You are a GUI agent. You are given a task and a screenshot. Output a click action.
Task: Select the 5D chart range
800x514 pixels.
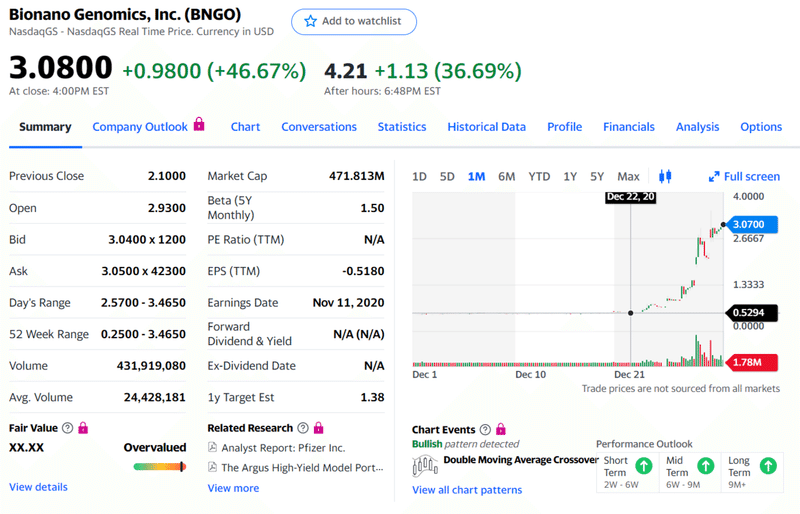tap(447, 177)
